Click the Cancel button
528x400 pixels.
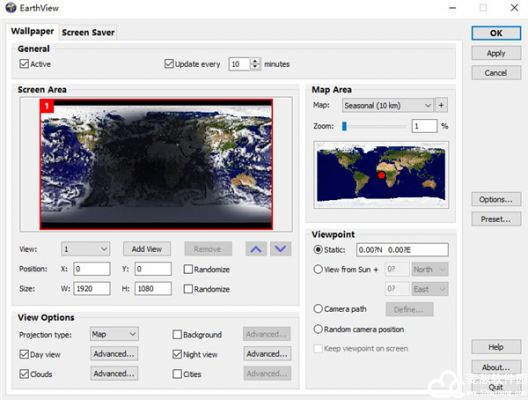click(x=496, y=73)
